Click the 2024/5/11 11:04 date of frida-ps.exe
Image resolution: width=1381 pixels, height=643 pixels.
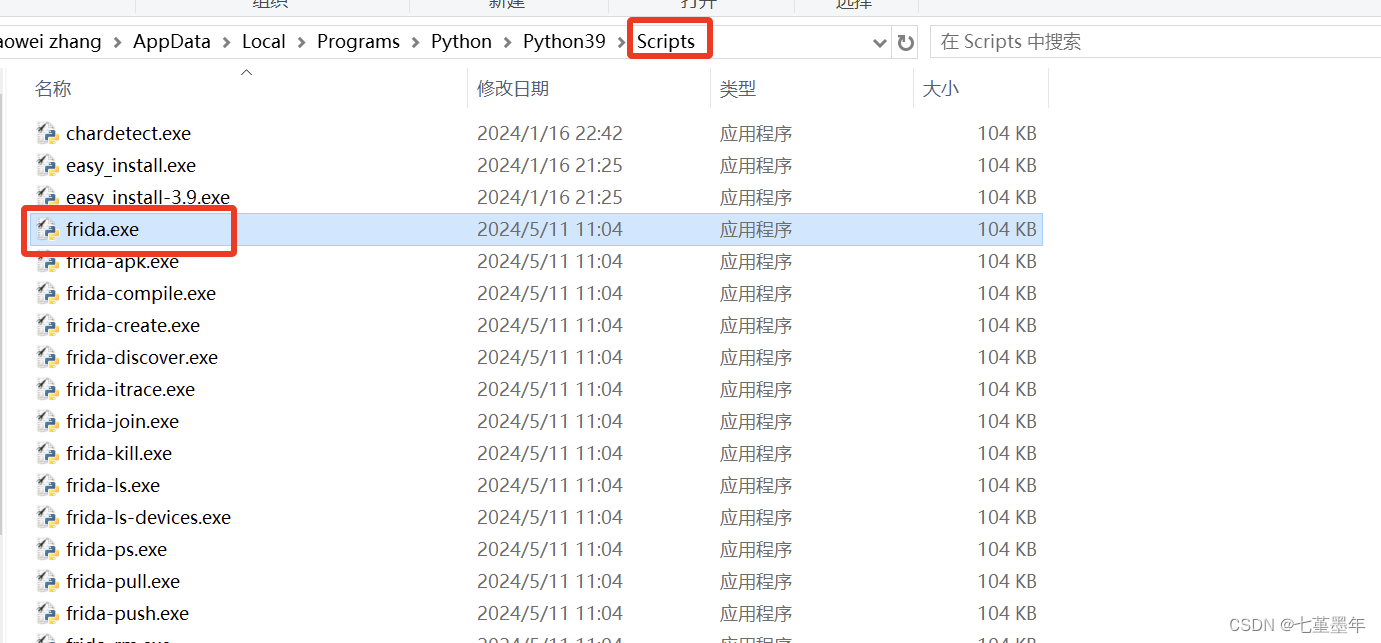click(550, 549)
